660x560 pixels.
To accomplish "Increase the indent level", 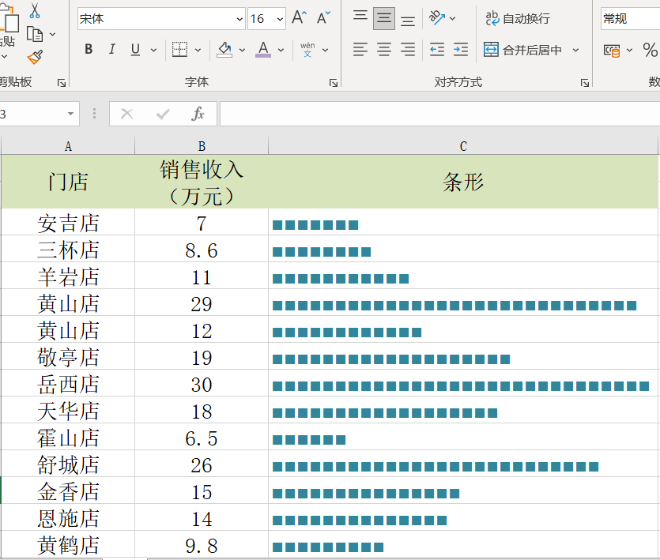I will 461,50.
